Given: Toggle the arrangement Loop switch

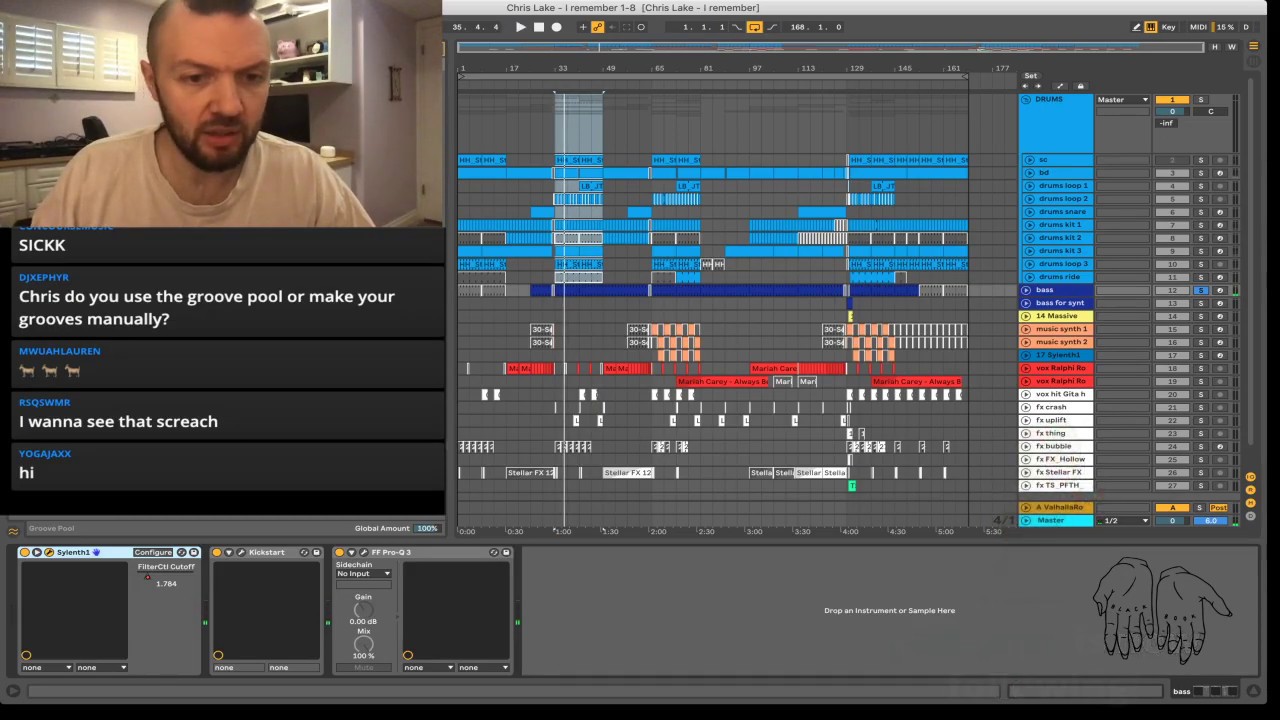Looking at the screenshot, I should tap(755, 27).
